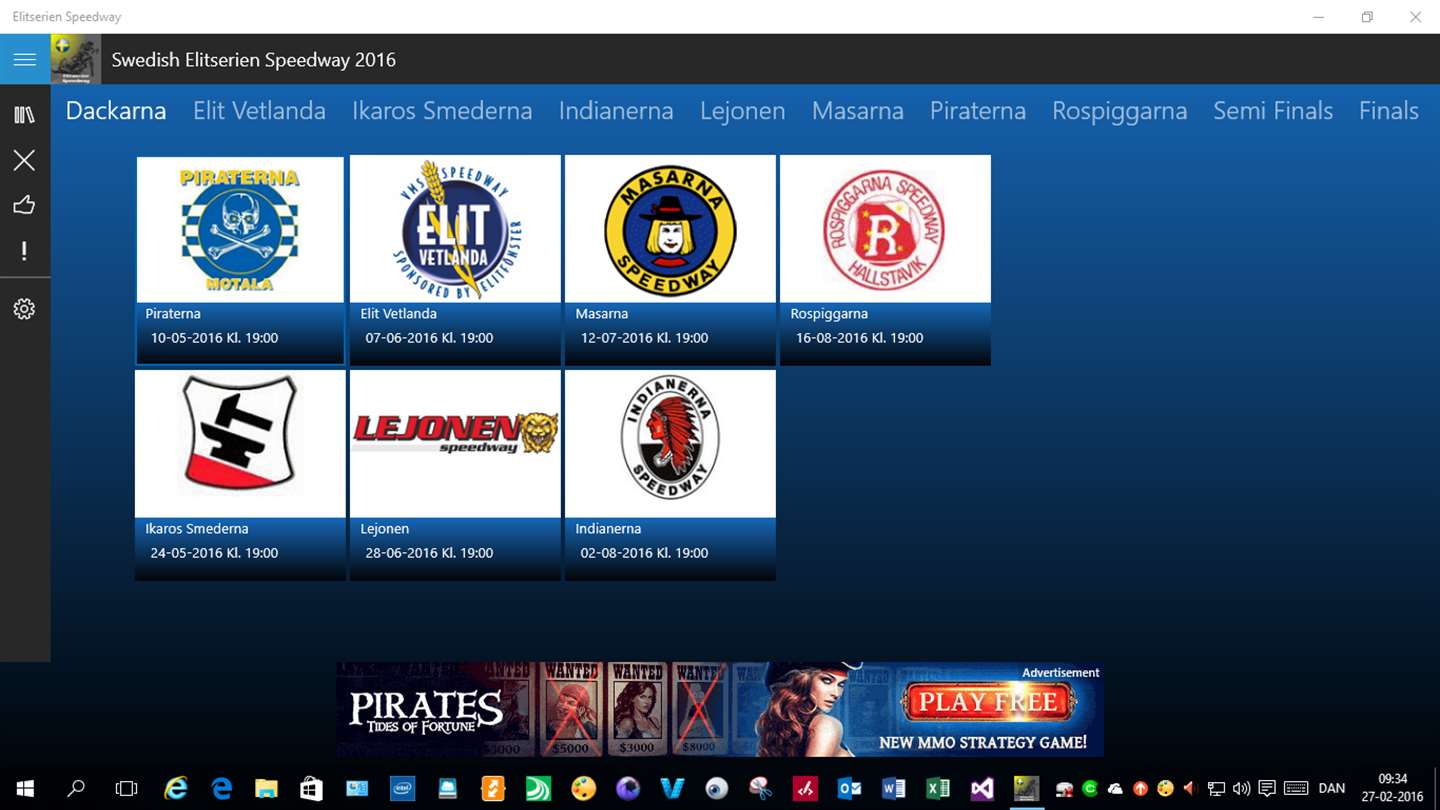The height and width of the screenshot is (810, 1440).
Task: Open the hamburger menu button
Action: point(25,60)
